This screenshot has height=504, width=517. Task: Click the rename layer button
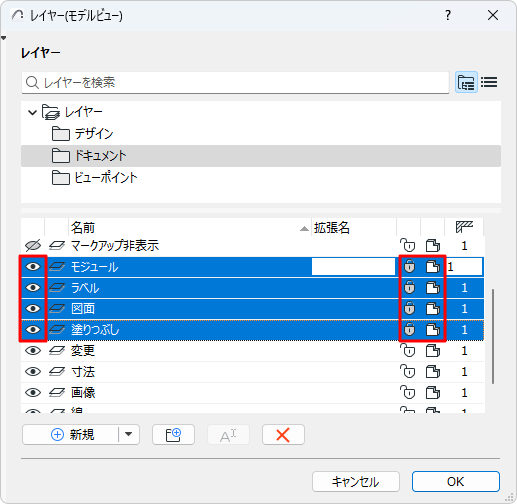pos(228,435)
